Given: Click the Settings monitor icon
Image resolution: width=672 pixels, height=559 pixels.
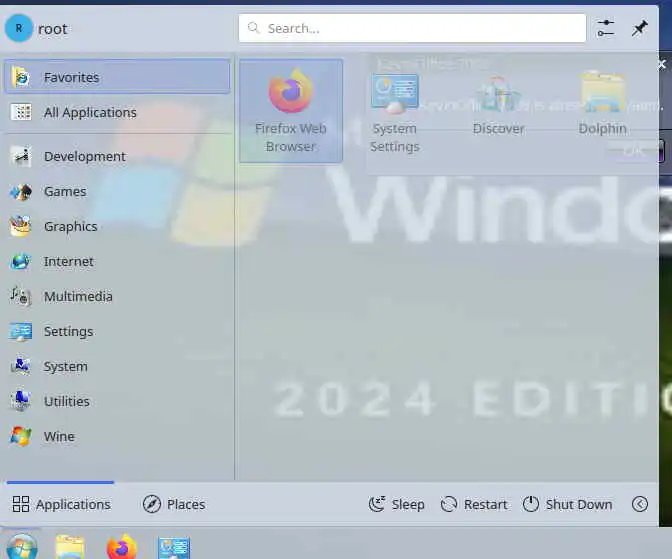Looking at the screenshot, I should pyautogui.click(x=21, y=331).
